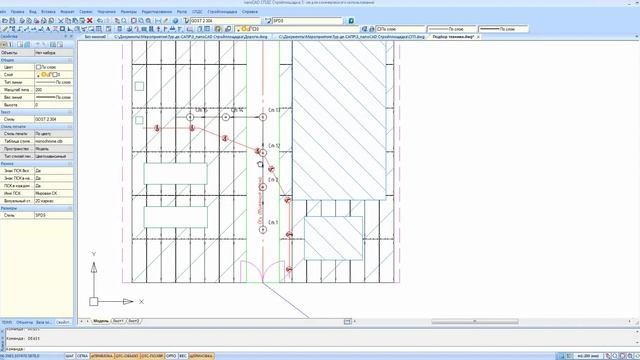
Task: Click the command line toggle icon in model tab bar
Action: pos(347,322)
